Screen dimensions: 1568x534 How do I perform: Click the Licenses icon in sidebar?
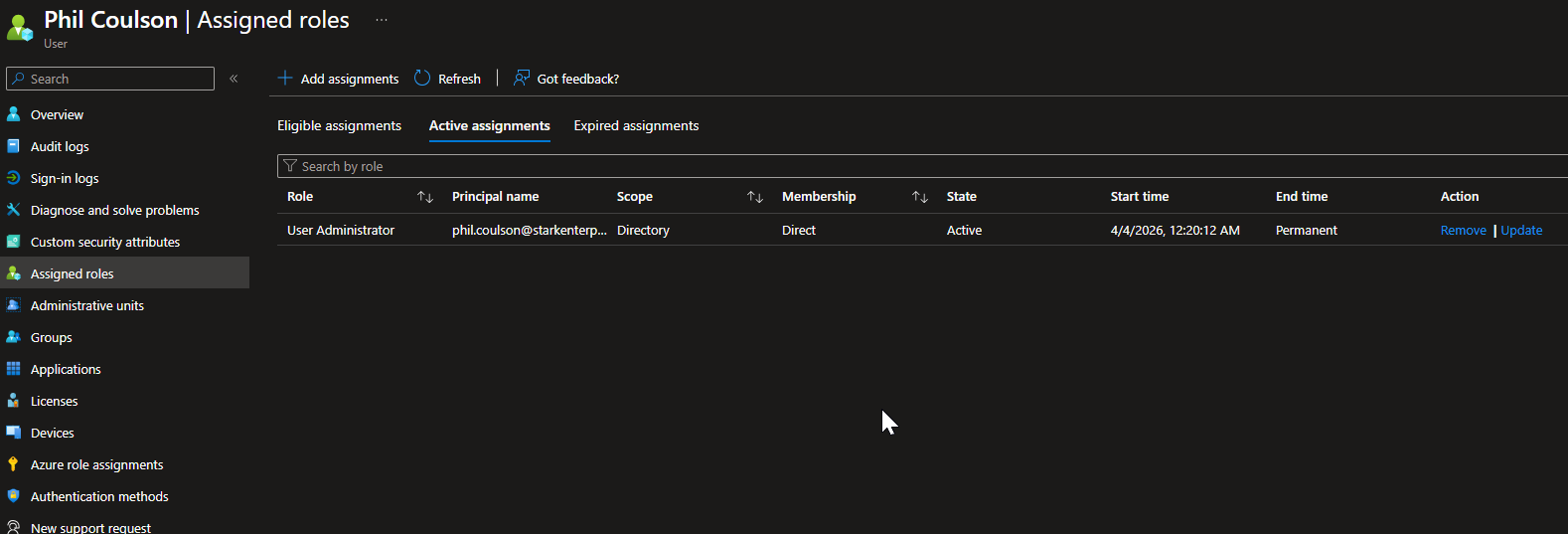point(13,401)
